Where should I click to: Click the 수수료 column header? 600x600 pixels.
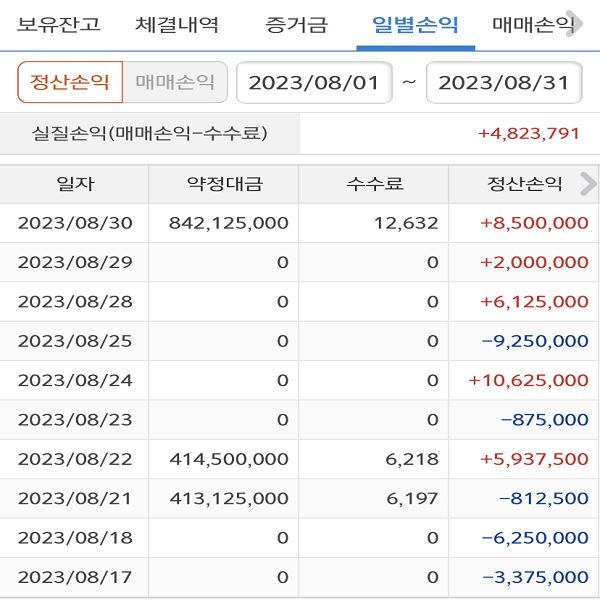point(374,184)
